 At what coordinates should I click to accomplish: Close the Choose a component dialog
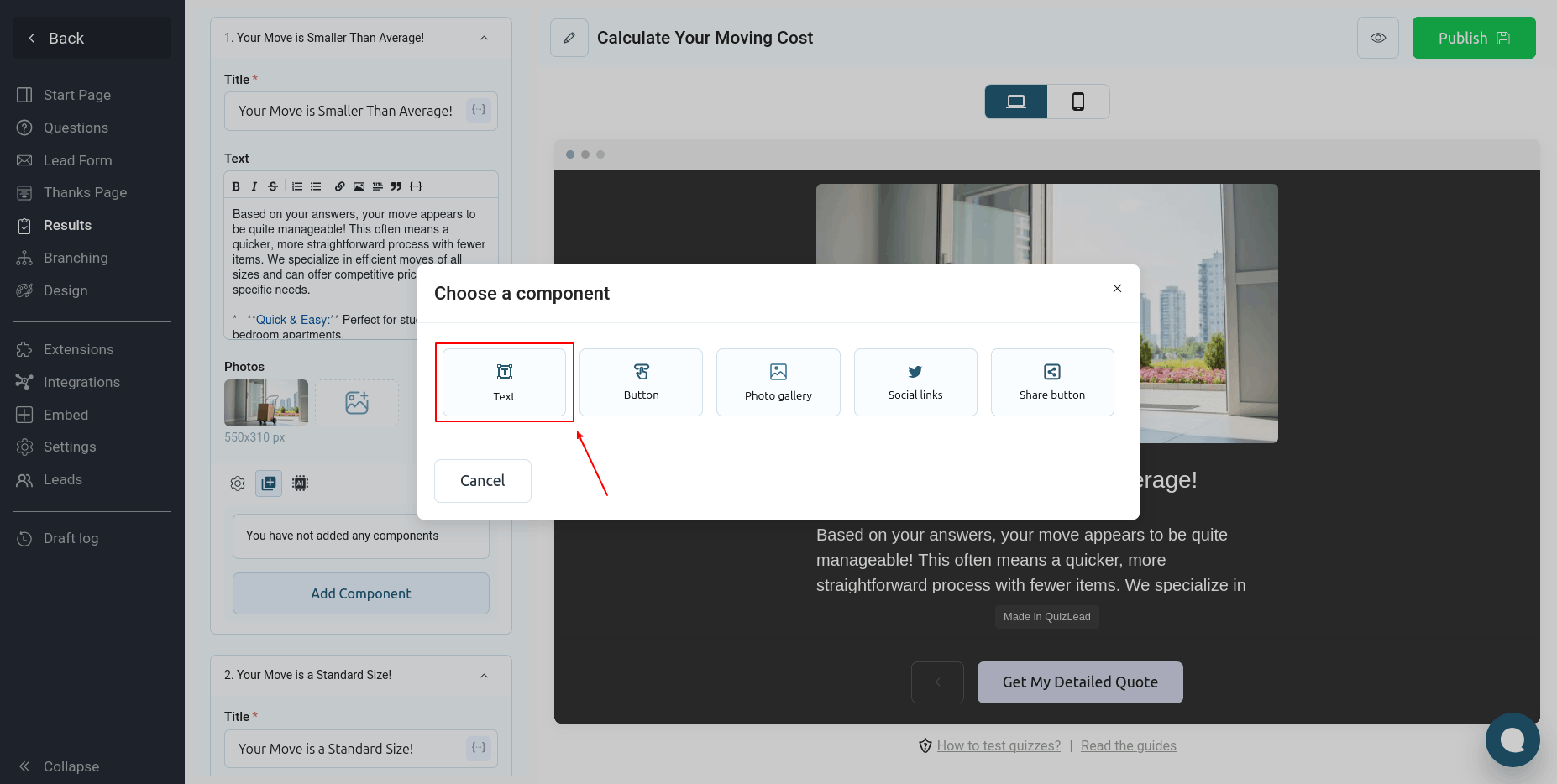click(1117, 288)
